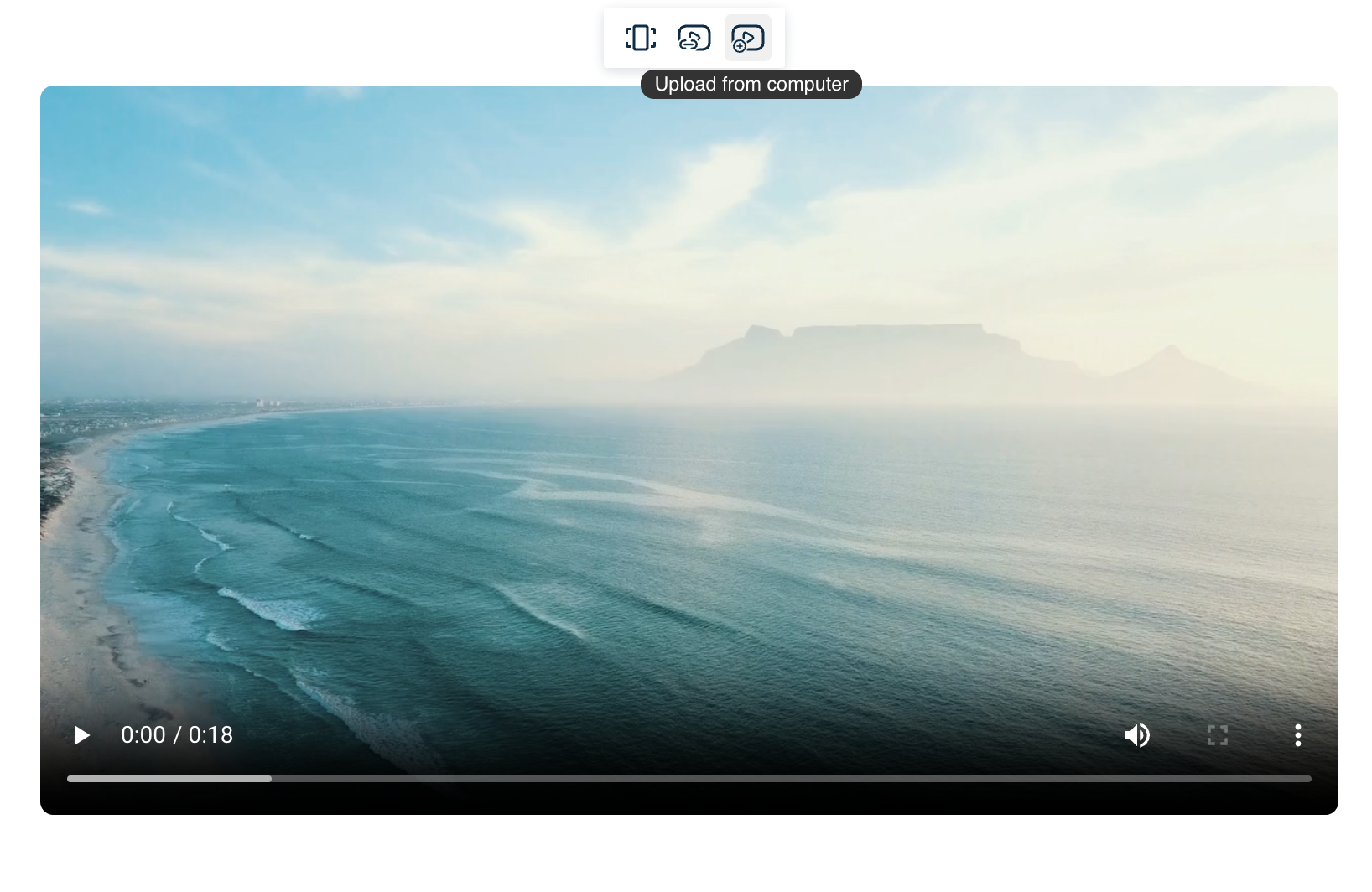This screenshot has height=892, width=1372.
Task: Select the insert video via link icon
Action: tap(694, 38)
